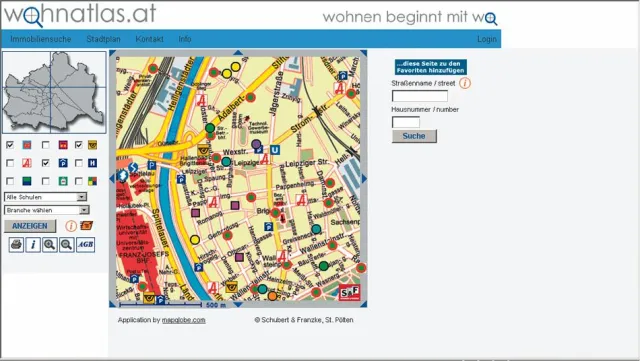Click the ANZEIGEN button
This screenshot has width=640, height=361.
pyautogui.click(x=30, y=226)
